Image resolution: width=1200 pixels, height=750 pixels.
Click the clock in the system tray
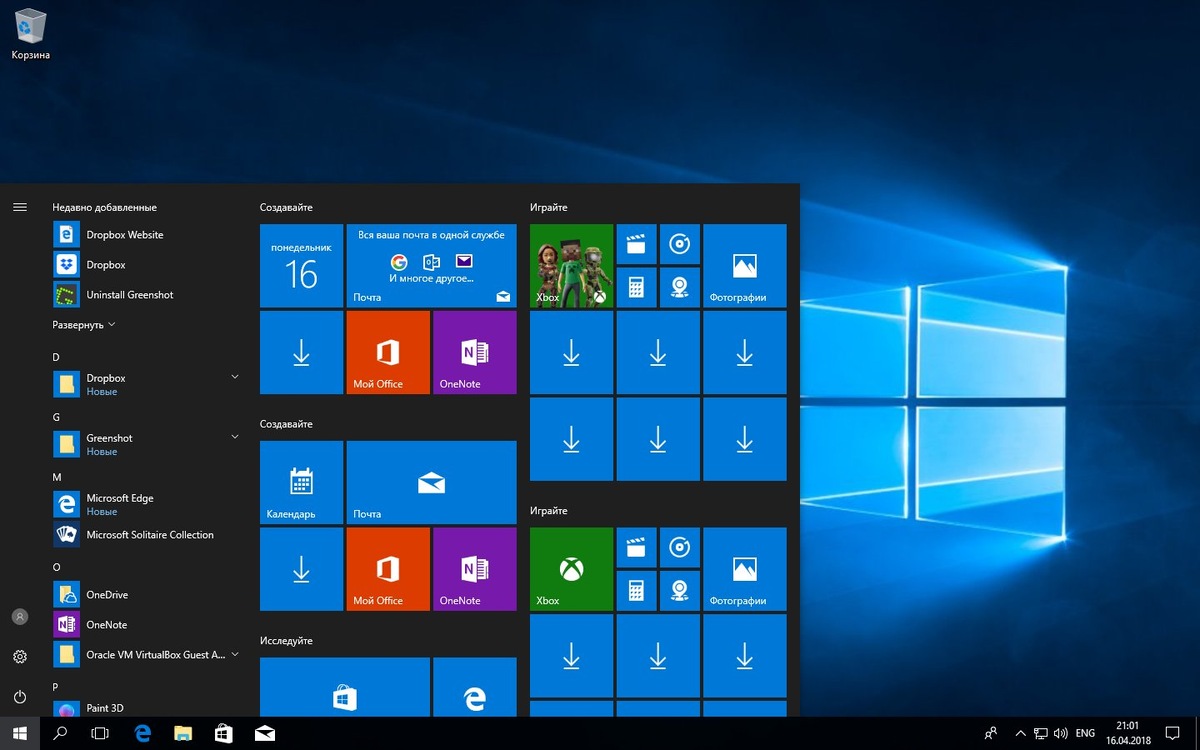pos(1126,732)
